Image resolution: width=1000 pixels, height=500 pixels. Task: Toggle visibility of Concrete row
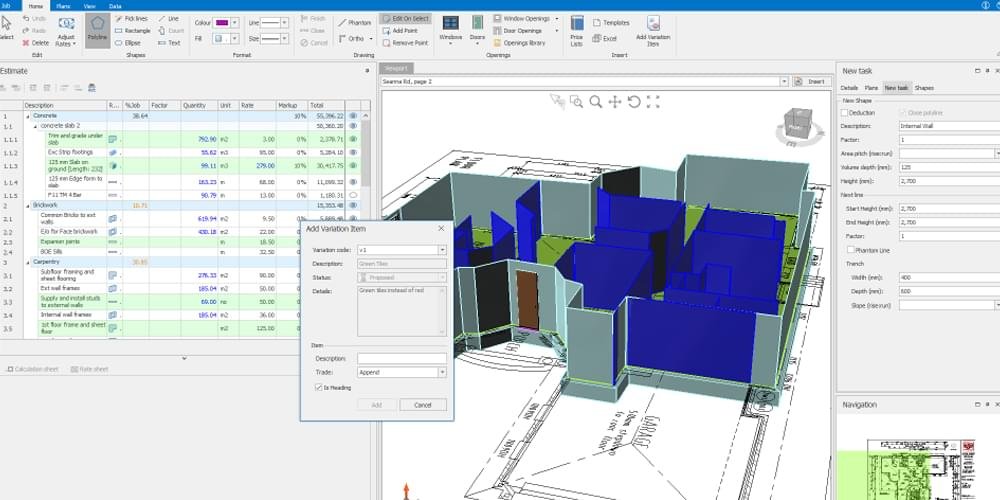click(353, 116)
